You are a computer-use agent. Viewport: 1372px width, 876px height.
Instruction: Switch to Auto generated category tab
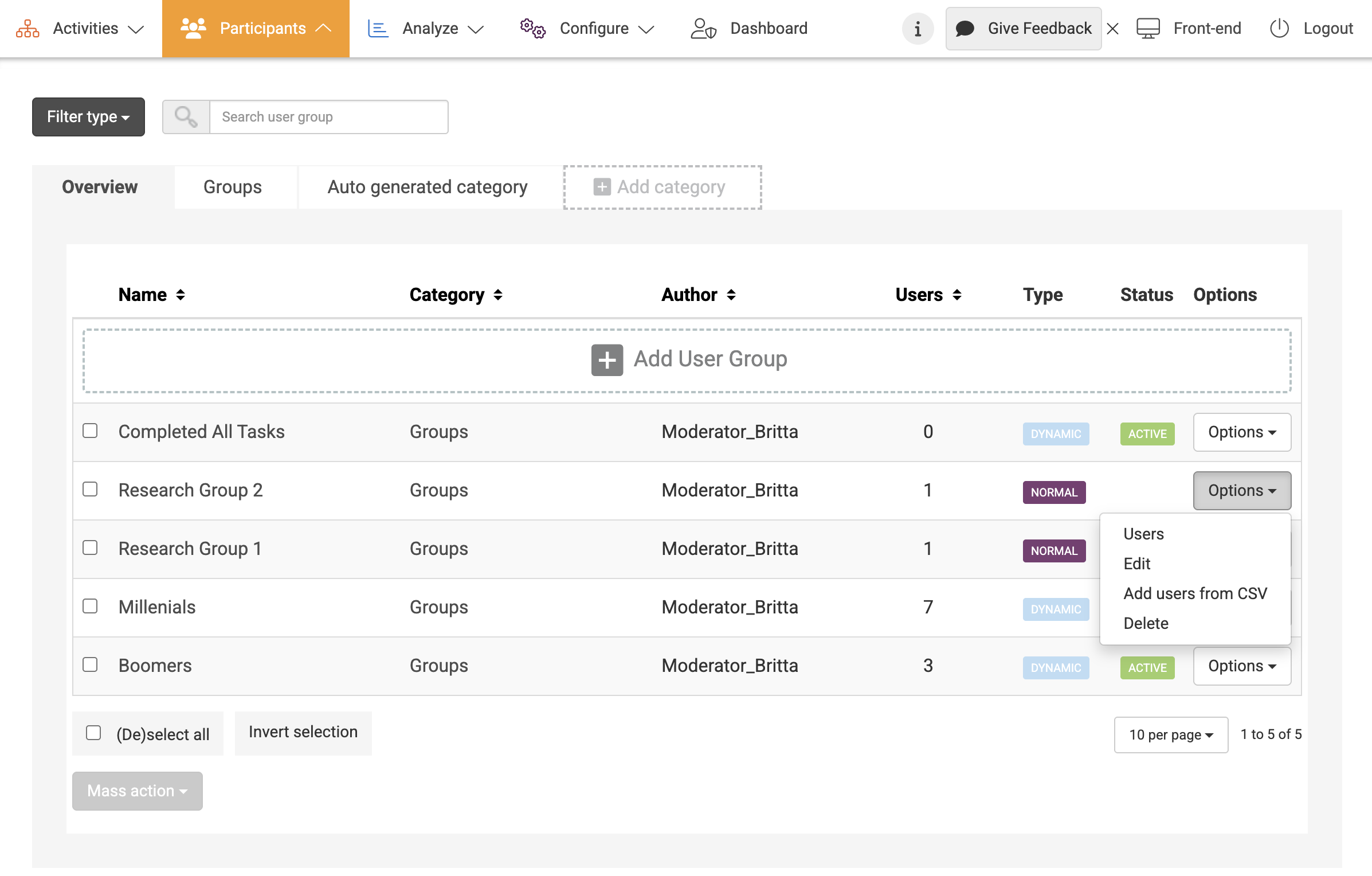(x=427, y=187)
